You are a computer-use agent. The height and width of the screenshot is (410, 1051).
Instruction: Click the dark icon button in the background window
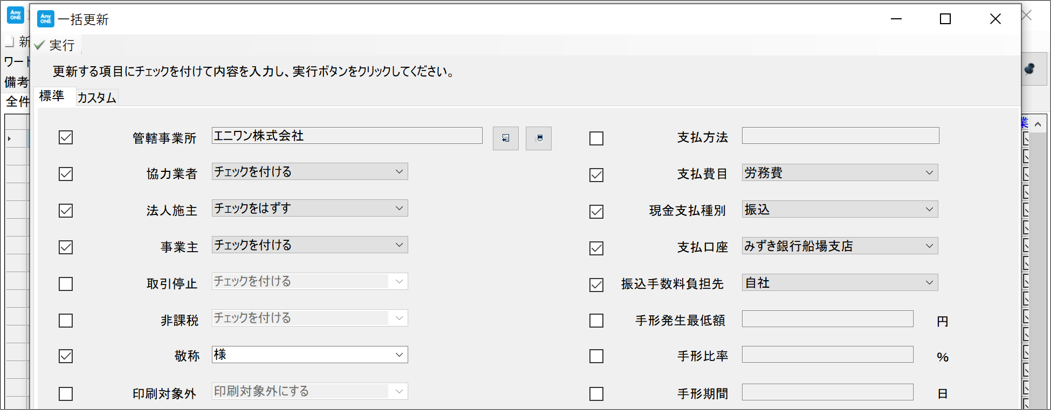pos(1030,68)
